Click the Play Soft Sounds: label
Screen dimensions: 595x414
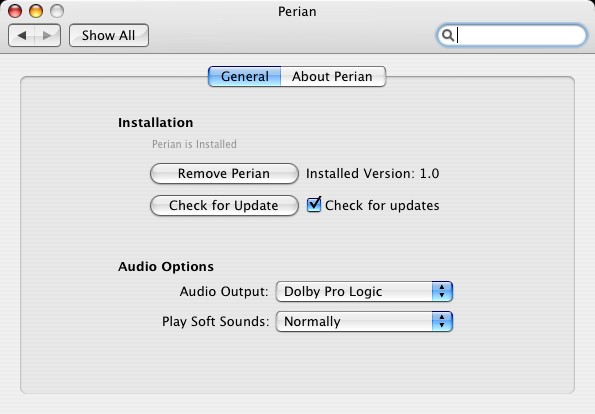[216, 321]
